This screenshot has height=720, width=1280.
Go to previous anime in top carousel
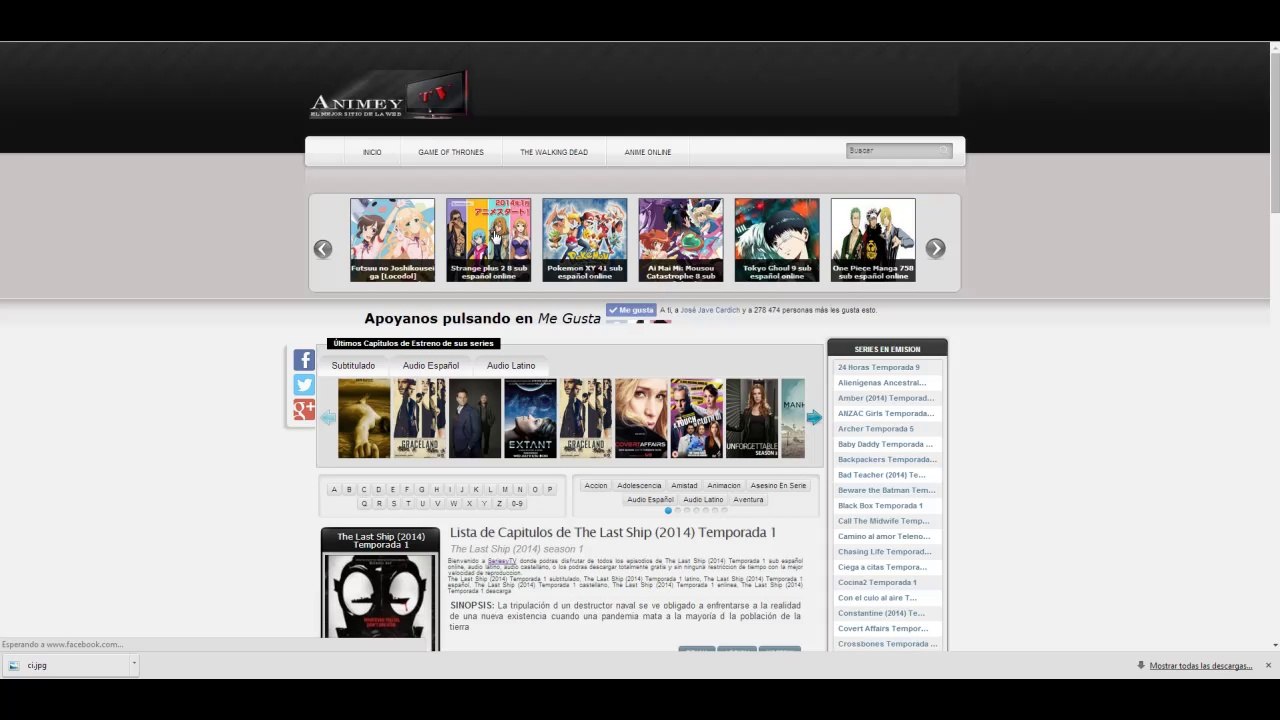(323, 249)
